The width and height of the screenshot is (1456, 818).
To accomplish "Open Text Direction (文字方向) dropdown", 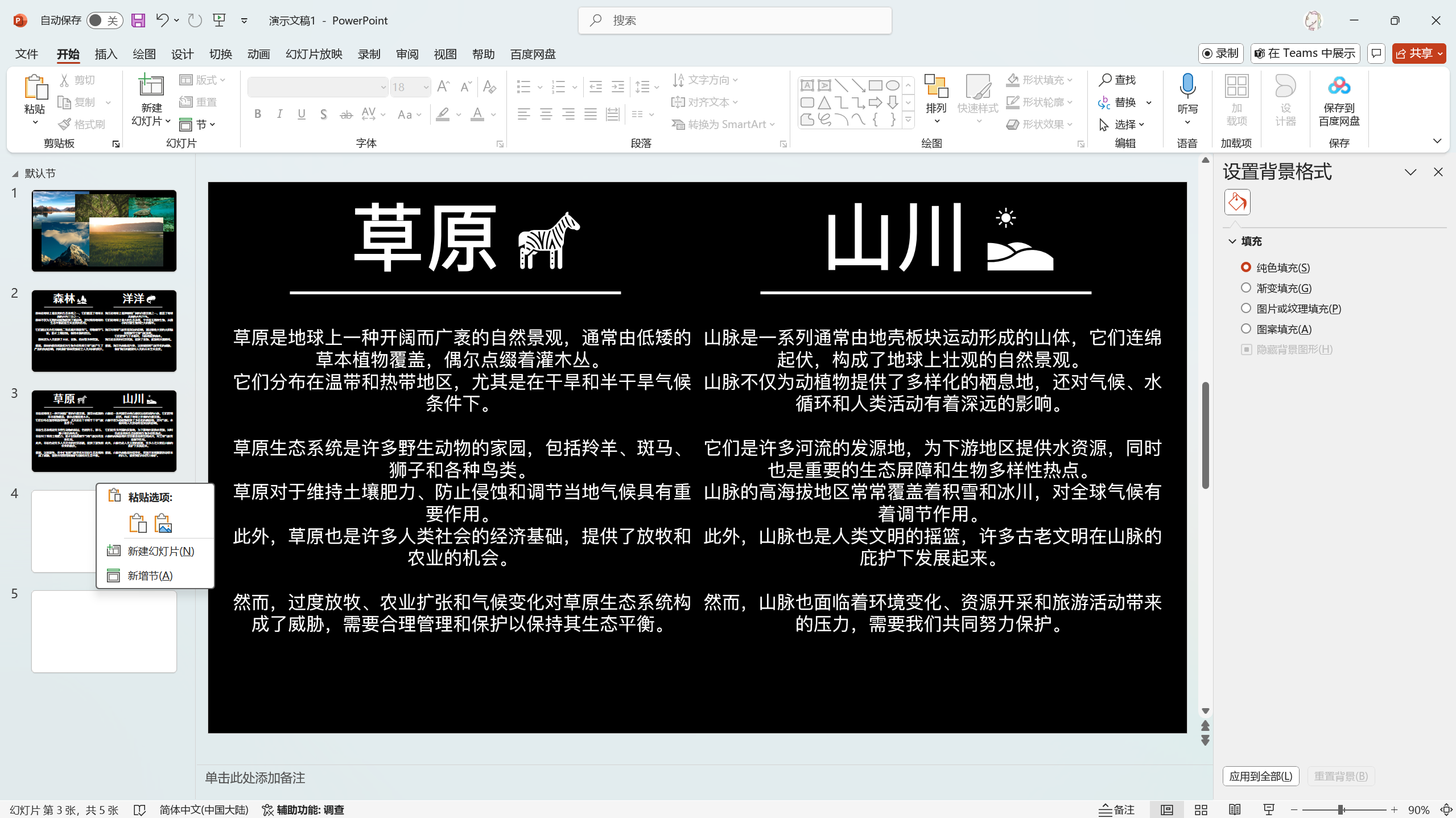I will pos(704,80).
